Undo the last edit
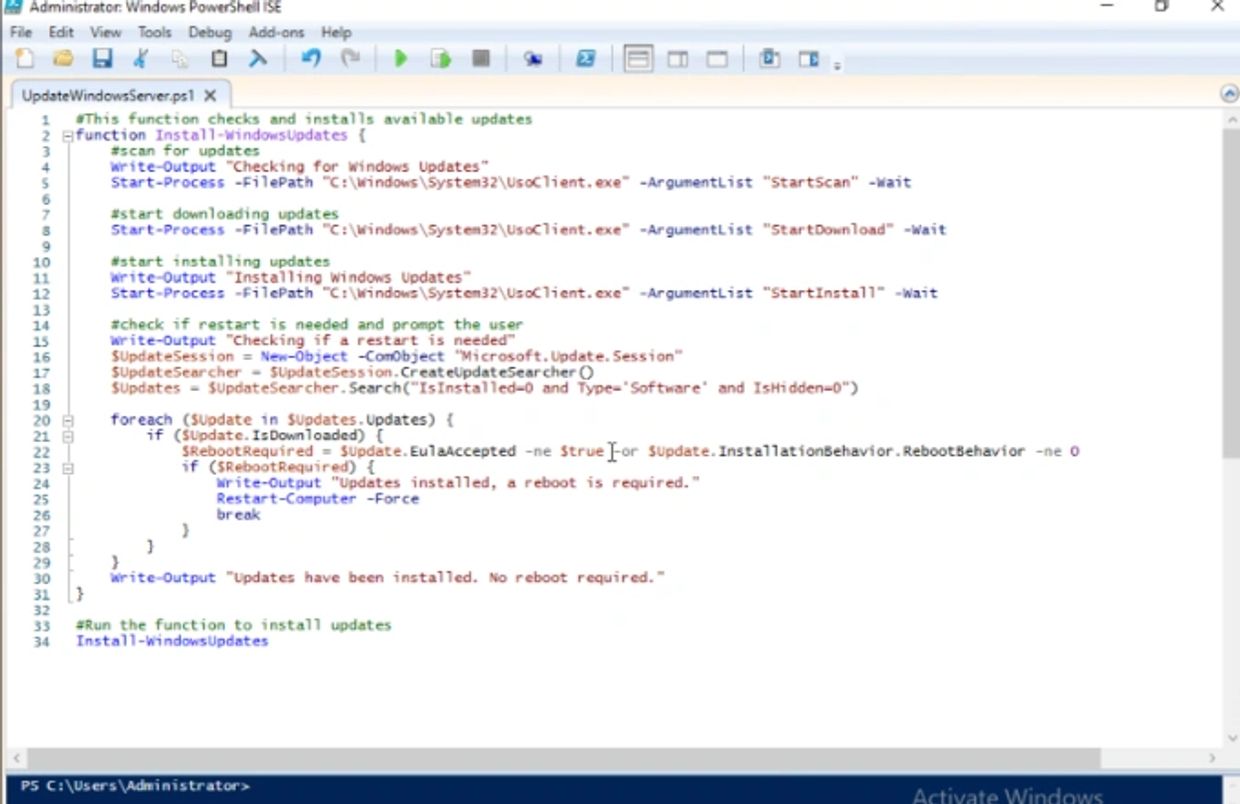1240x804 pixels. 311,59
